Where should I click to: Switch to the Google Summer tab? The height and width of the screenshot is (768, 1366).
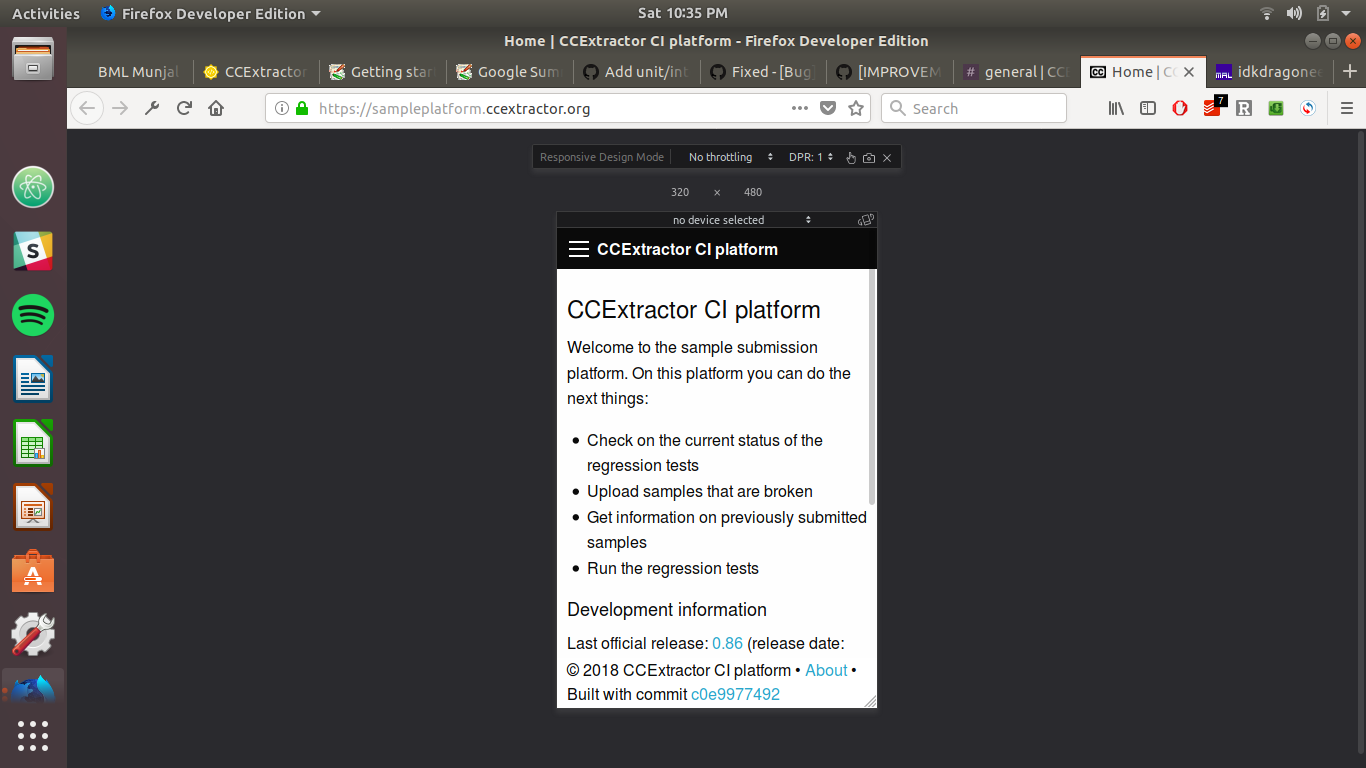click(x=510, y=72)
